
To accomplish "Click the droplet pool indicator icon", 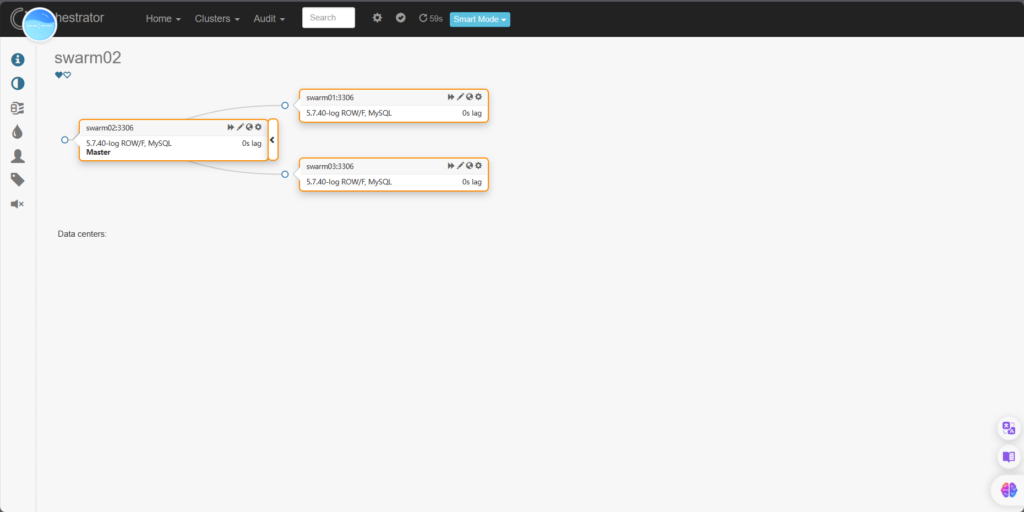I will tap(18, 132).
